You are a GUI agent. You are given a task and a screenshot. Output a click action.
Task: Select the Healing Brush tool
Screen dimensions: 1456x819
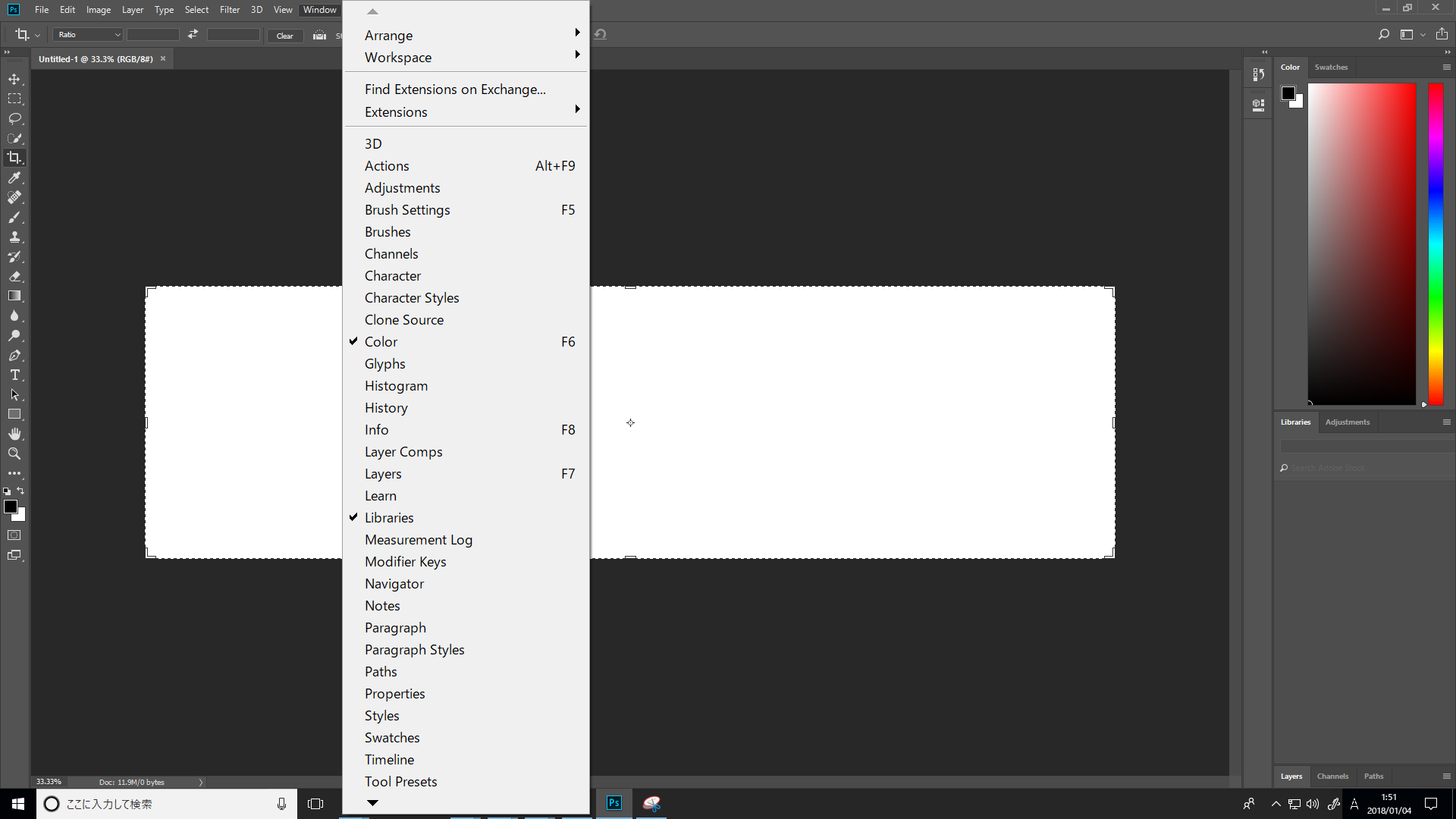[x=15, y=197]
